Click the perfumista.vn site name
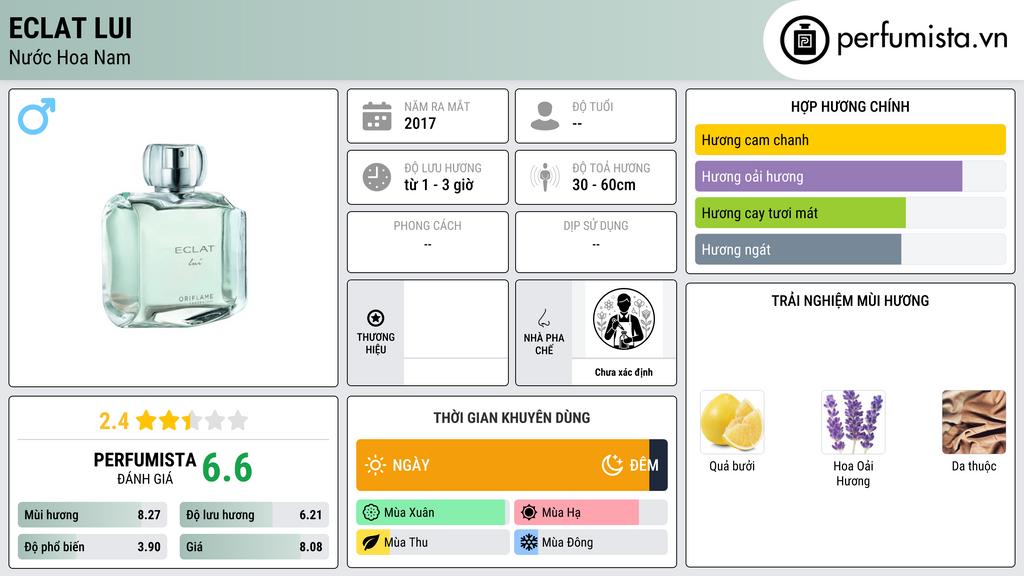Viewport: 1024px width, 576px height. (922, 39)
